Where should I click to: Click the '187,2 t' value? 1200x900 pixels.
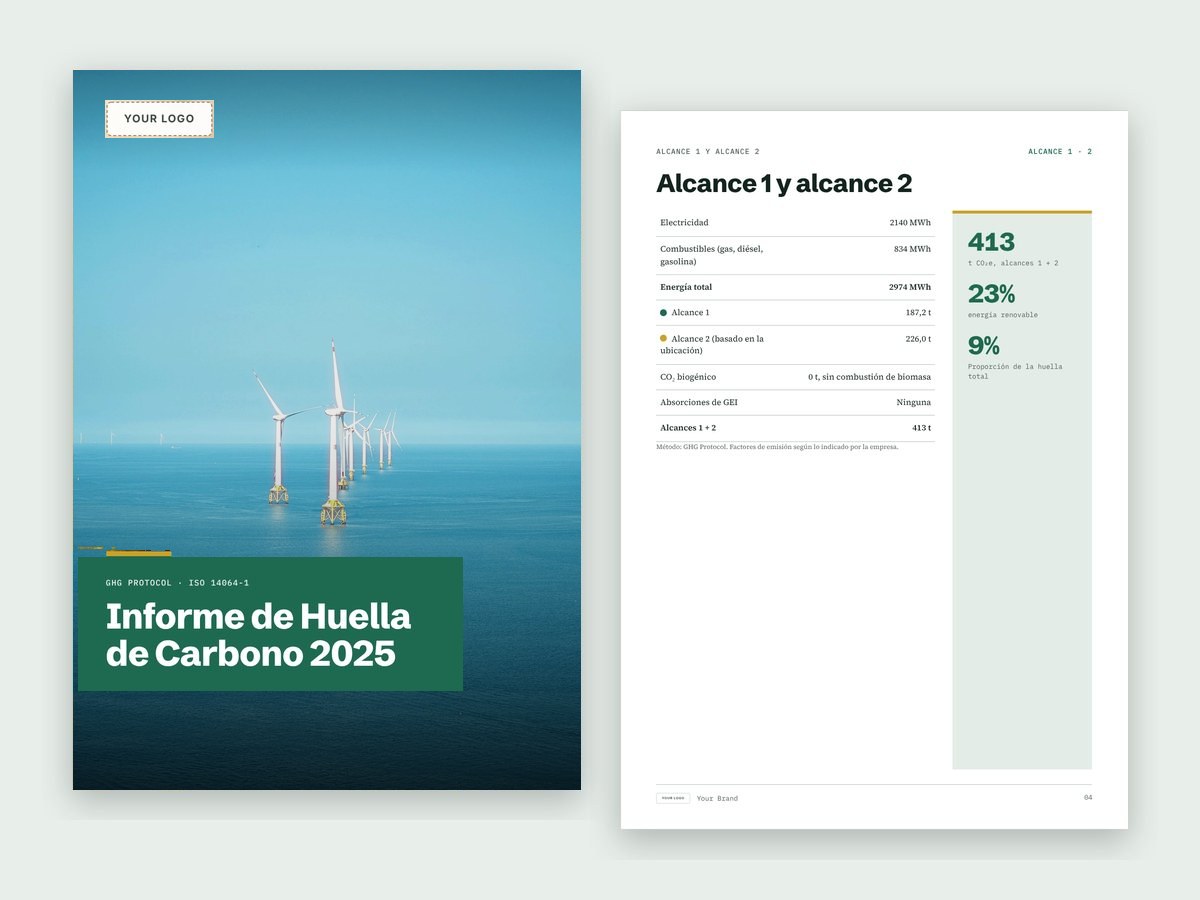(x=918, y=313)
